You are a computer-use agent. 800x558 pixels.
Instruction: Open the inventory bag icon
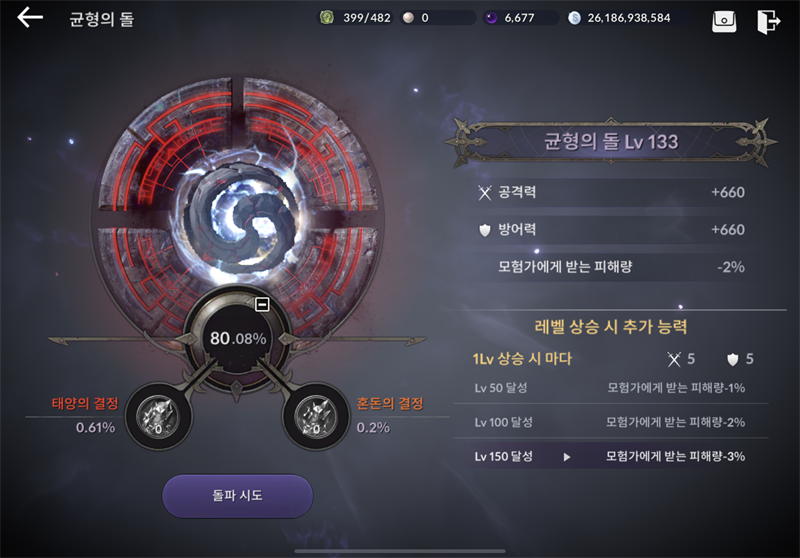724,21
